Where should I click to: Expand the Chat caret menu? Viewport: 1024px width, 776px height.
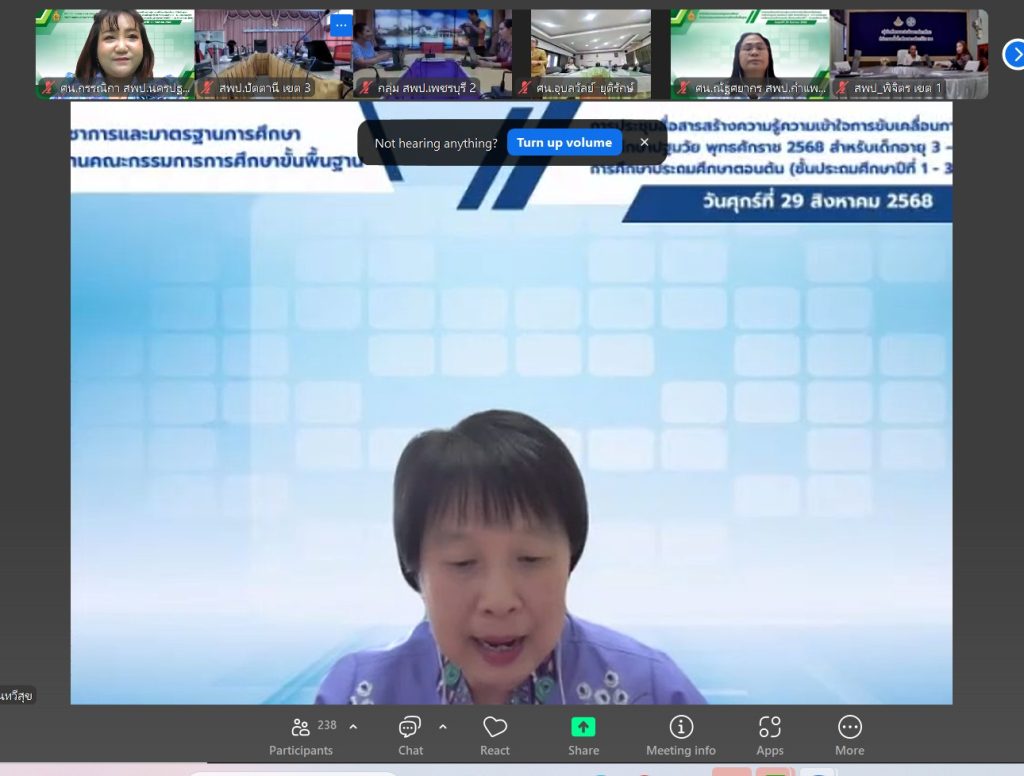pos(443,727)
